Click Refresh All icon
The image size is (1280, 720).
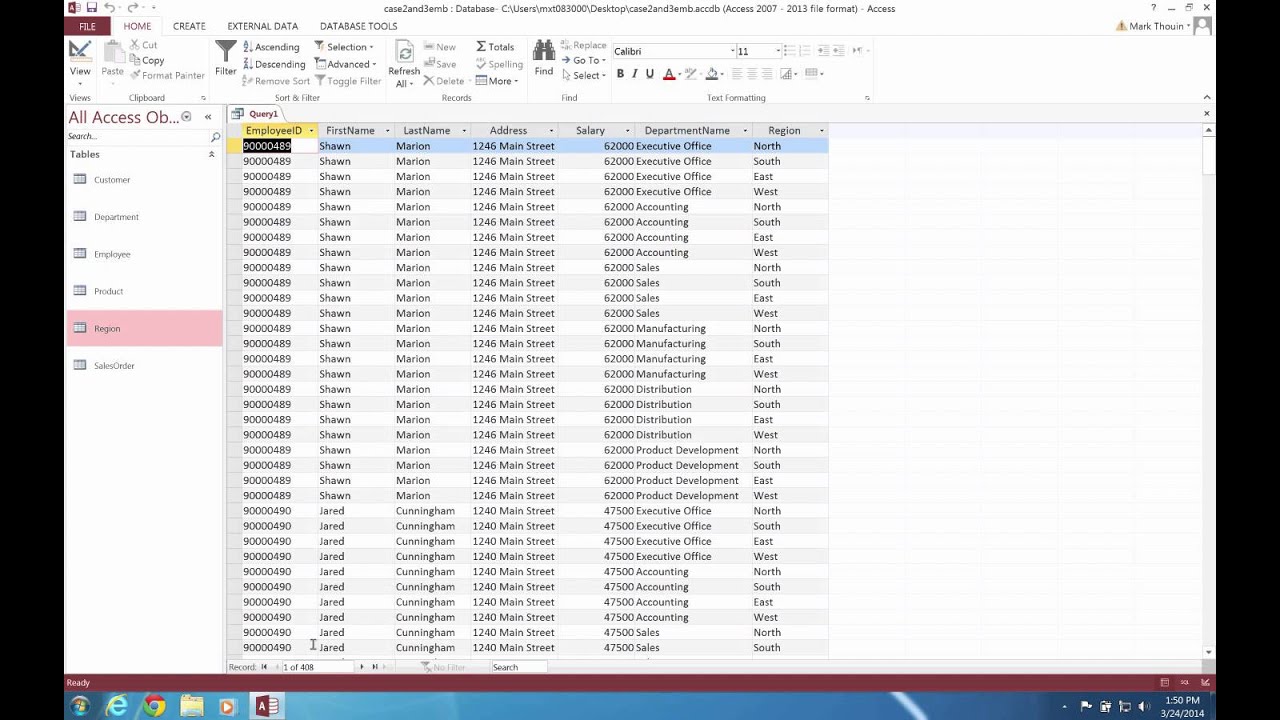pyautogui.click(x=404, y=64)
